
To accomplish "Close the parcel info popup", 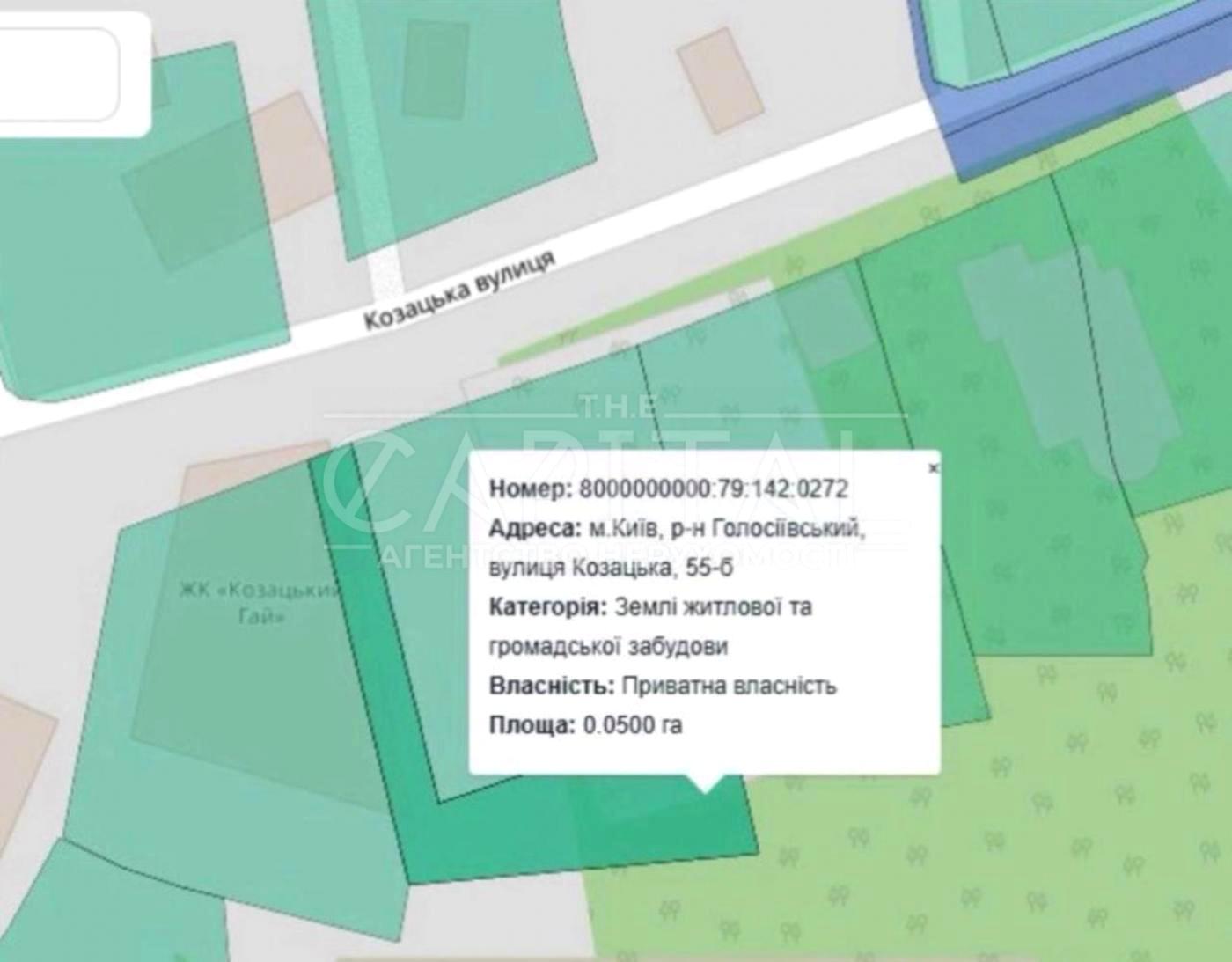I will click(933, 468).
